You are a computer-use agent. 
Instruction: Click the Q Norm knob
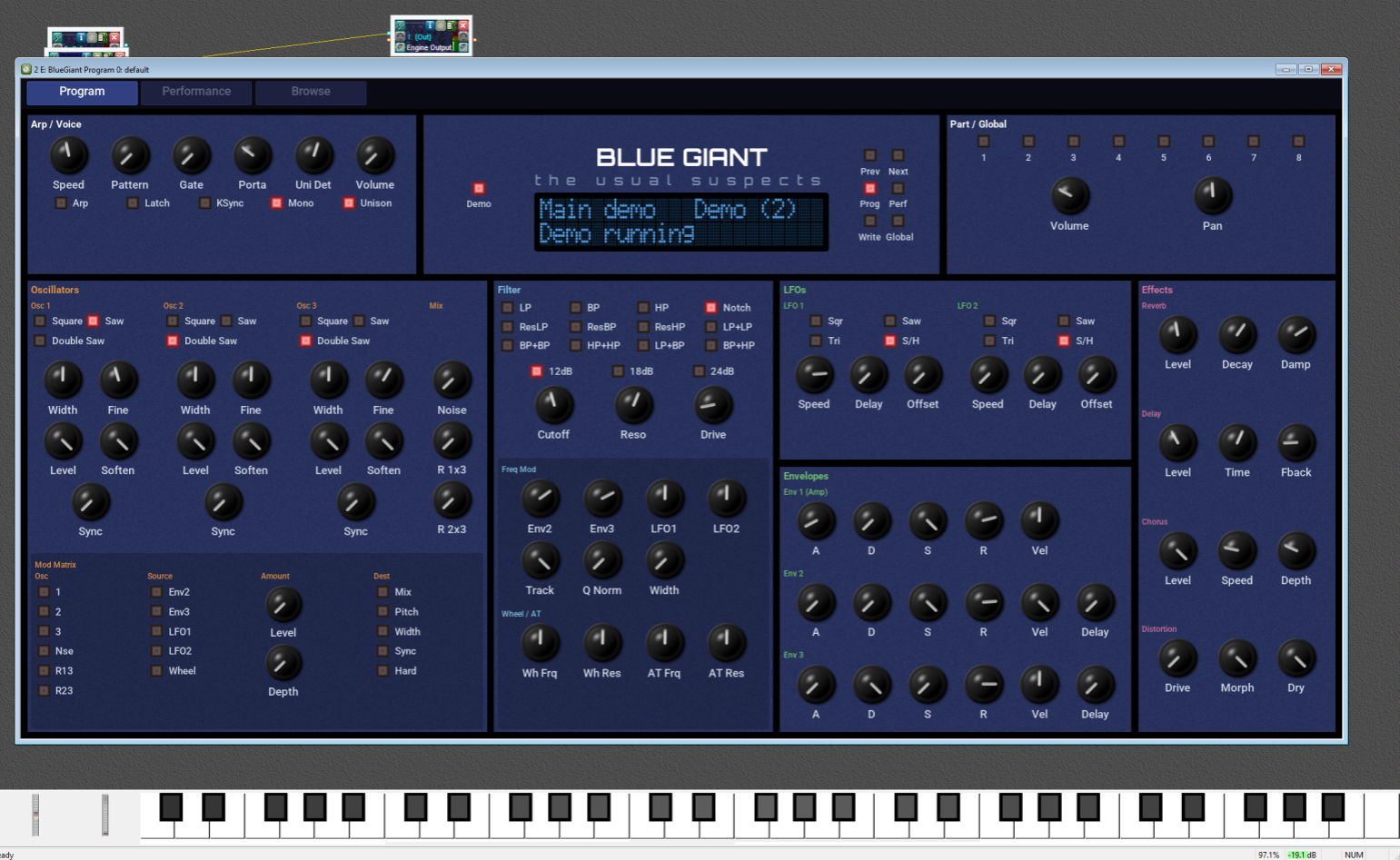click(601, 561)
